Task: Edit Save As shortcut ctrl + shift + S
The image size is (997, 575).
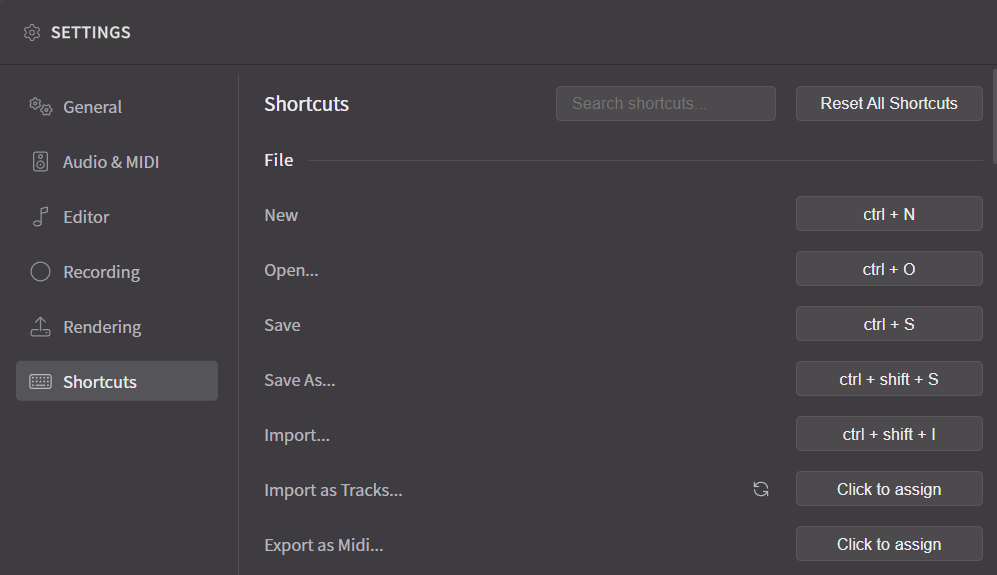Action: pos(889,378)
